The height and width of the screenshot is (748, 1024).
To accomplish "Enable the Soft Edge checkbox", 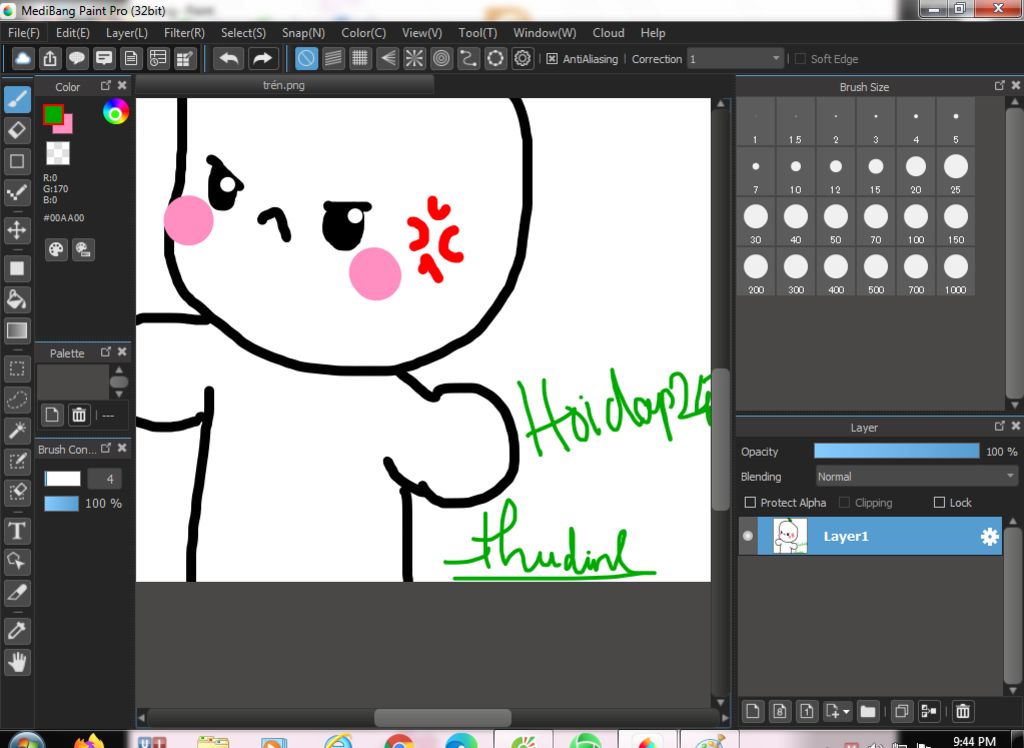I will pyautogui.click(x=800, y=59).
